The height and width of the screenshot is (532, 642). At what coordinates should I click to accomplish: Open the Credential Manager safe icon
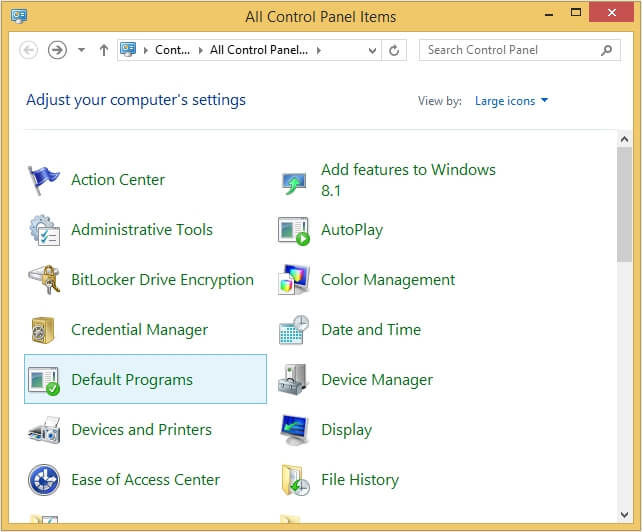[43, 330]
